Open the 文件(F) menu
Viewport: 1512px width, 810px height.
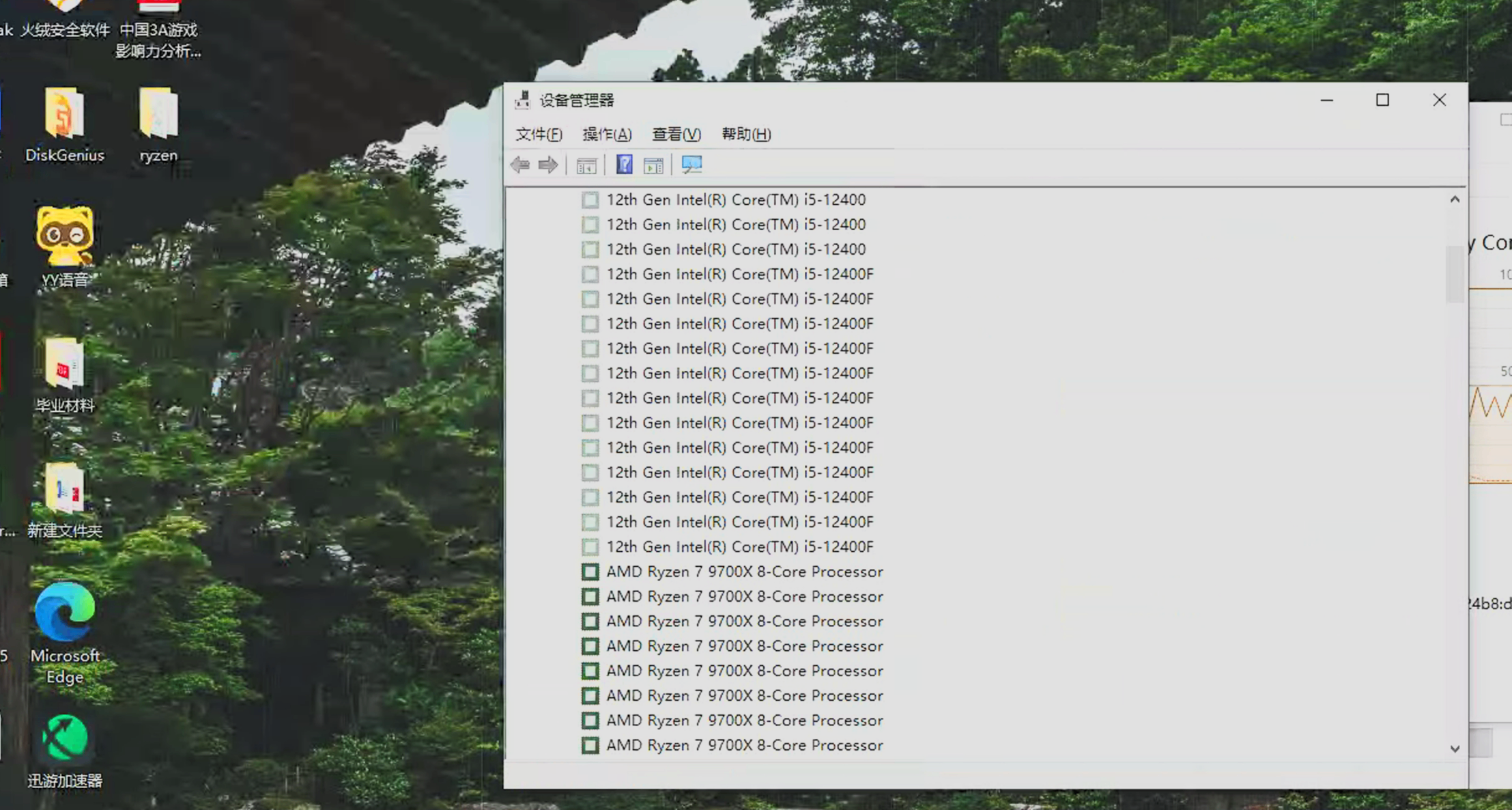[539, 134]
